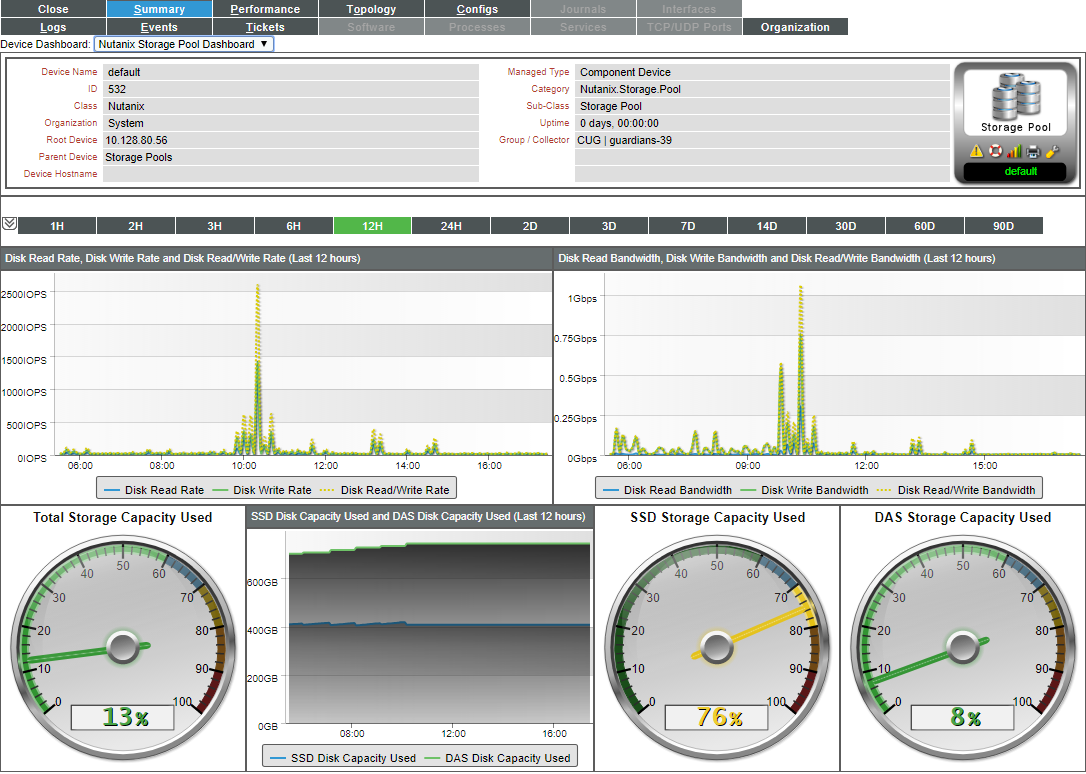
Task: Select the 7D time range
Action: pos(688,226)
